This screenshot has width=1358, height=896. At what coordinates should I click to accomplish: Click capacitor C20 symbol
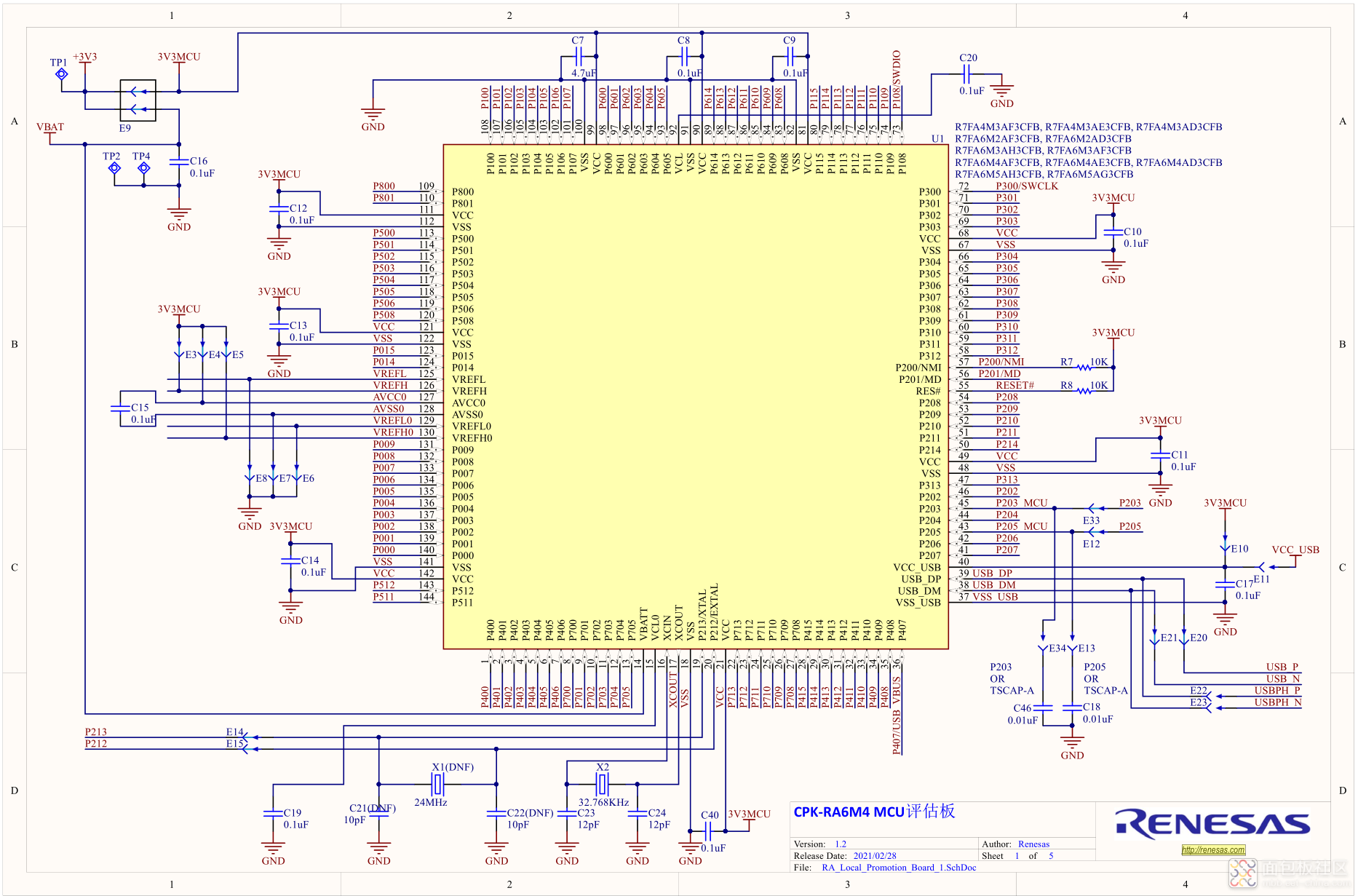[x=966, y=74]
